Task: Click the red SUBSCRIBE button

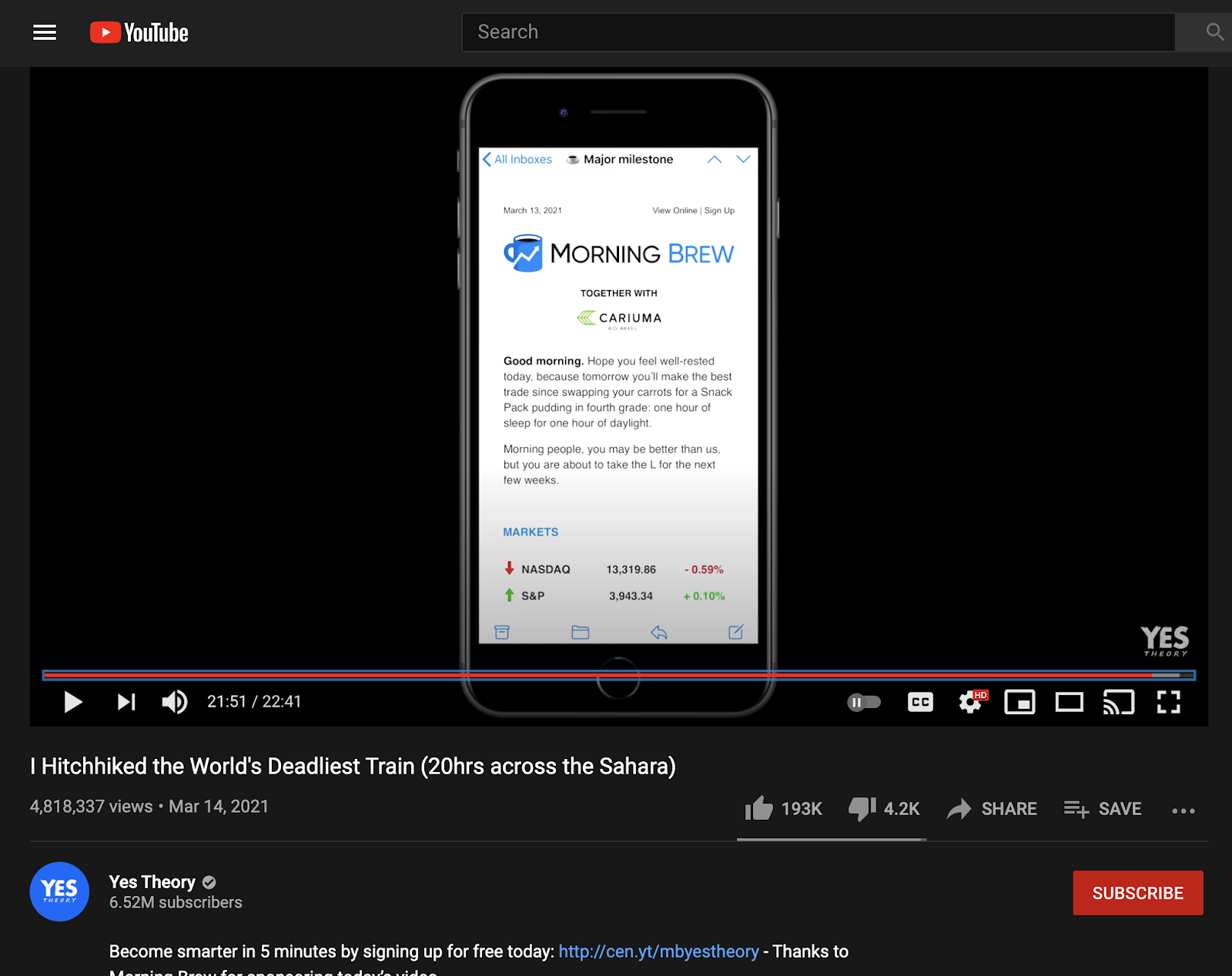Action: click(x=1138, y=893)
